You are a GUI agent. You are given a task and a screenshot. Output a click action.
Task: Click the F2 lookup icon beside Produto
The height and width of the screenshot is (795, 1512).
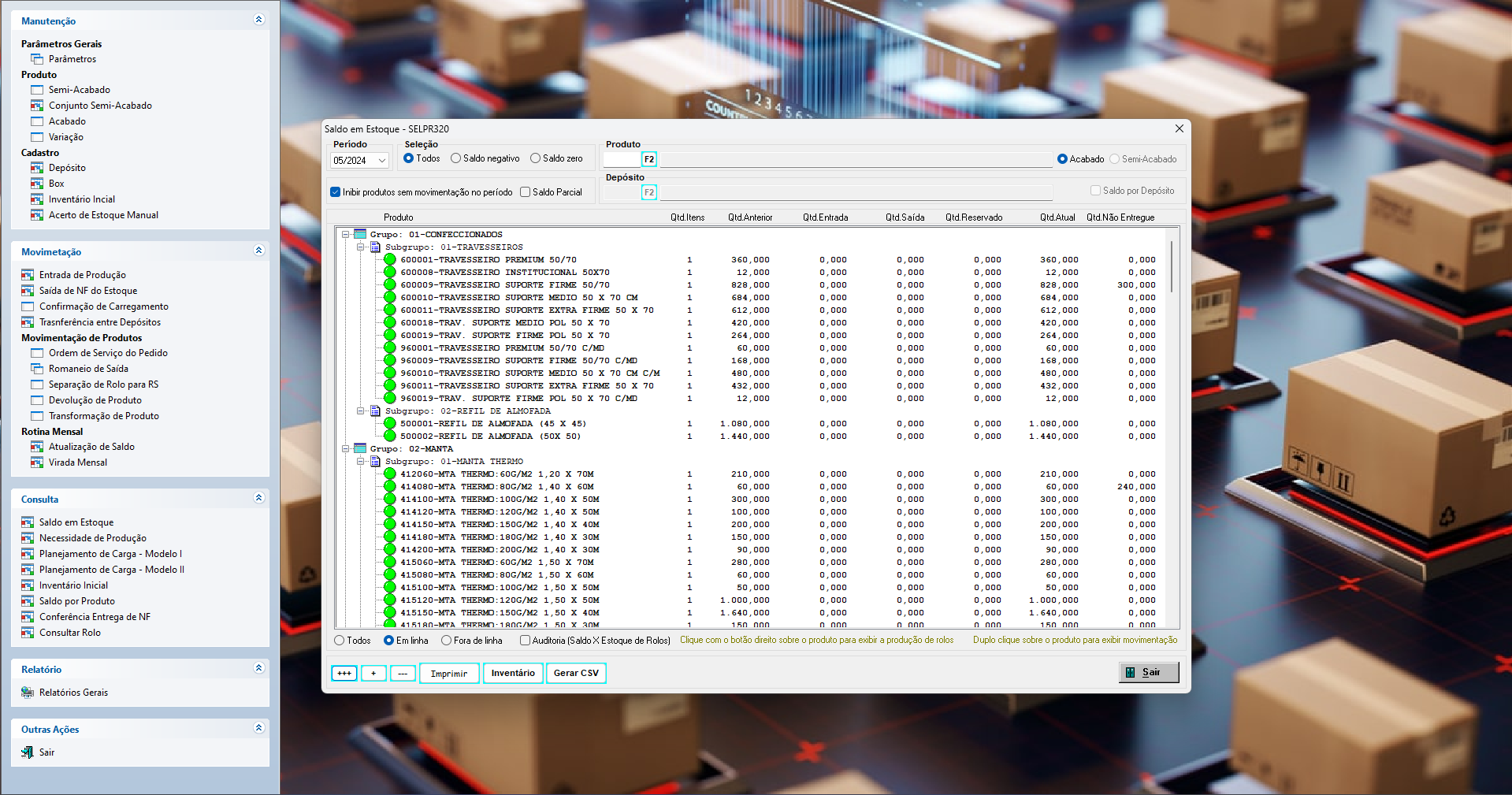click(x=648, y=159)
